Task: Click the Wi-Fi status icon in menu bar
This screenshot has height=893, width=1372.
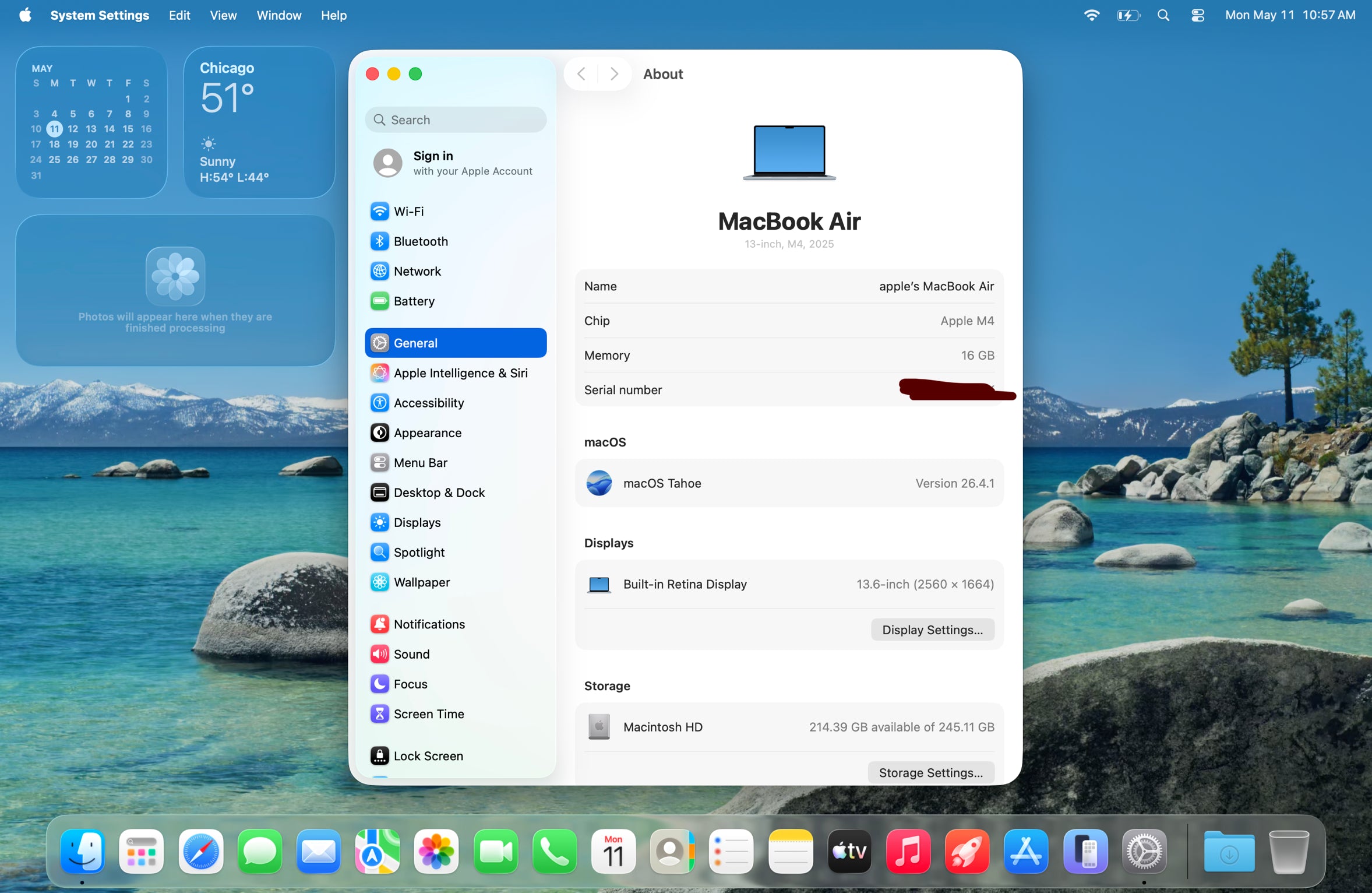Action: [1092, 15]
